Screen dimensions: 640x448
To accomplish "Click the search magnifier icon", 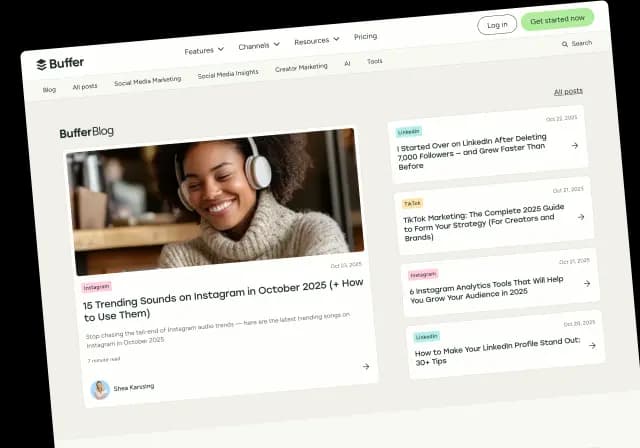I will point(564,45).
